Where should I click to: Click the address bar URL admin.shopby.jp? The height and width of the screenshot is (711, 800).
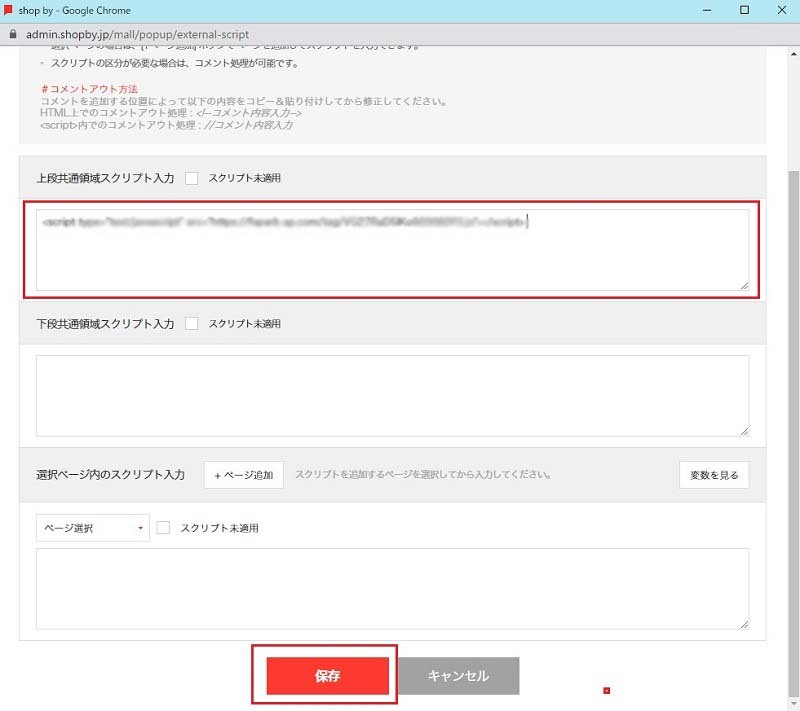[137, 34]
